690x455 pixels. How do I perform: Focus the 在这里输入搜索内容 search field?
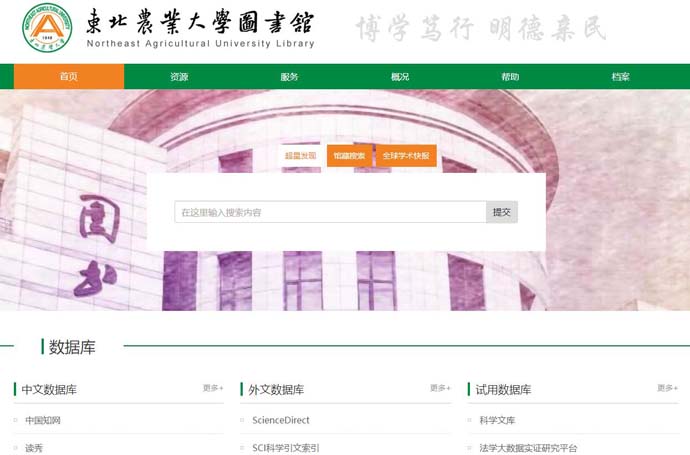pos(330,212)
